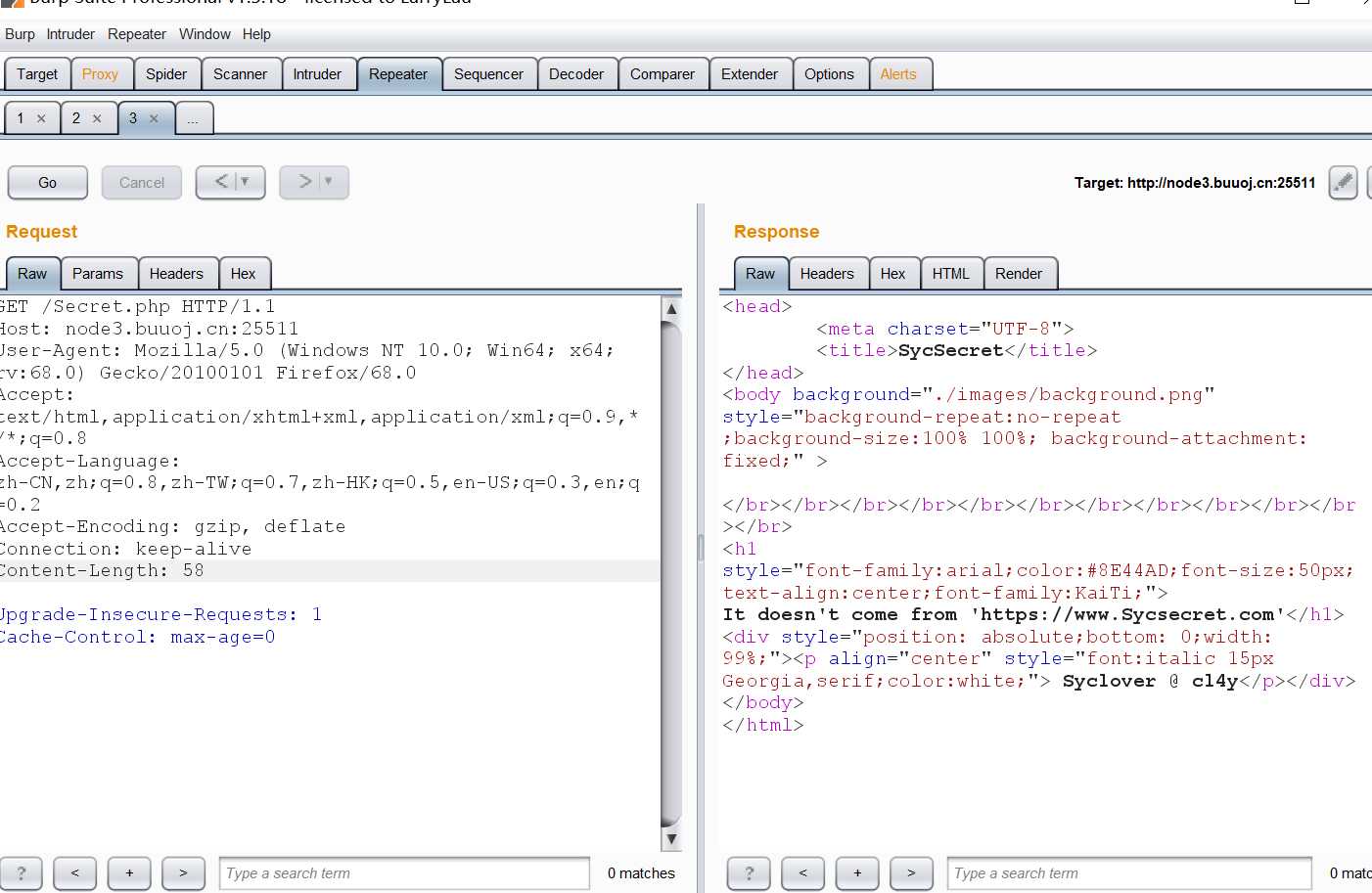Viewport: 1372px width, 893px height.
Task: Open response search help question mark
Action: pyautogui.click(x=749, y=873)
